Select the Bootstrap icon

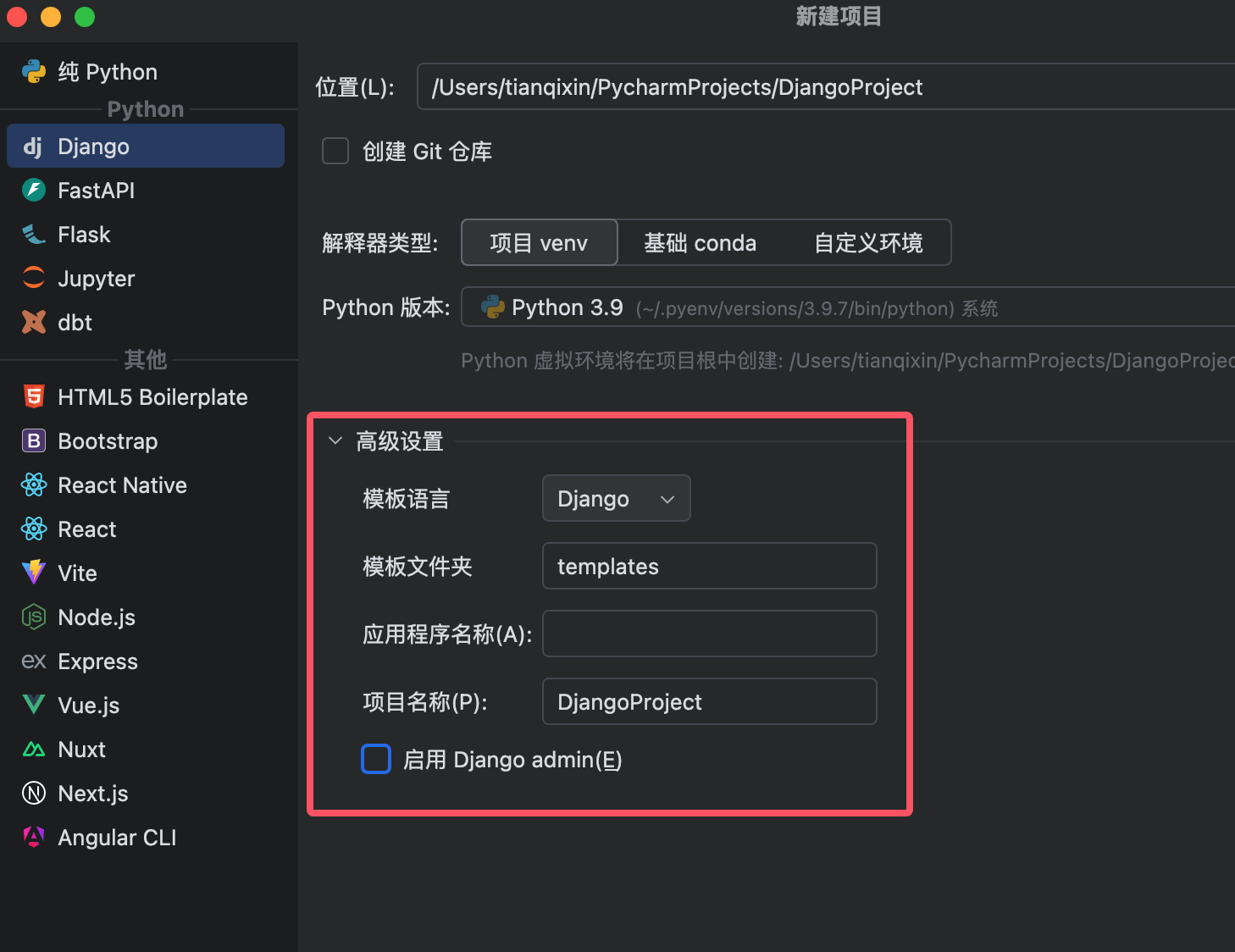point(34,440)
